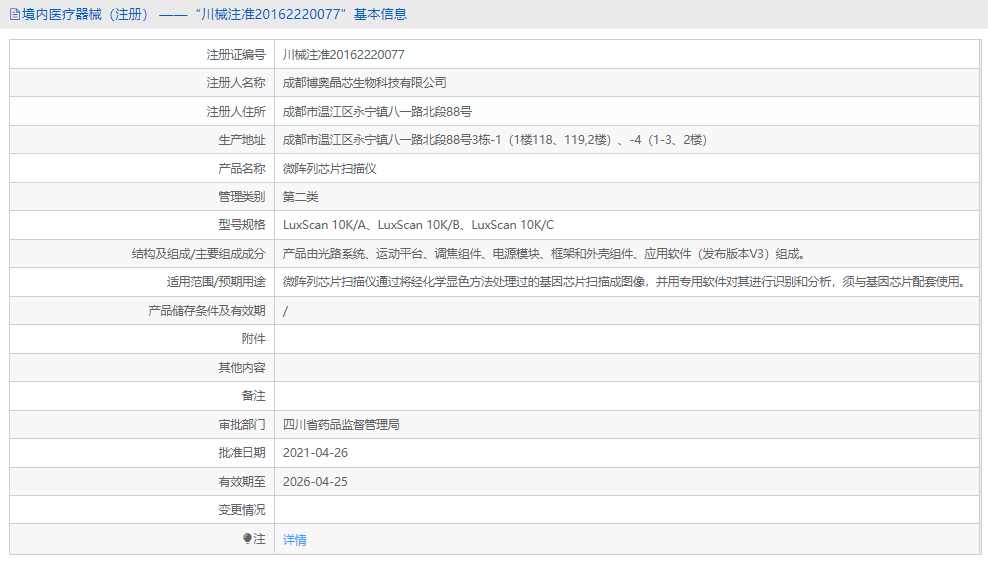Click the 产品名称 label
Image resolution: width=988 pixels, height=561 pixels.
click(x=242, y=169)
